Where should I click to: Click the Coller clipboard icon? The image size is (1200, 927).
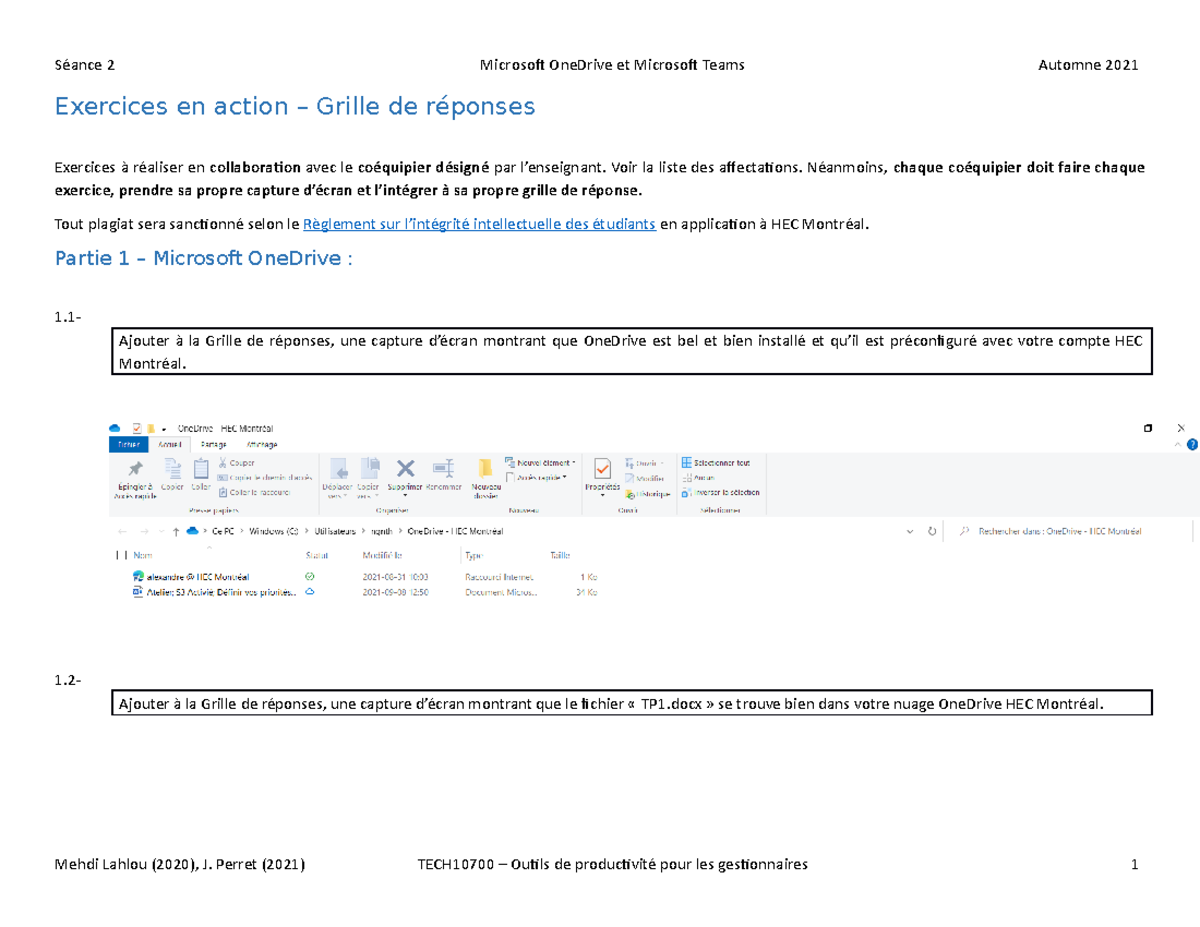pyautogui.click(x=201, y=468)
